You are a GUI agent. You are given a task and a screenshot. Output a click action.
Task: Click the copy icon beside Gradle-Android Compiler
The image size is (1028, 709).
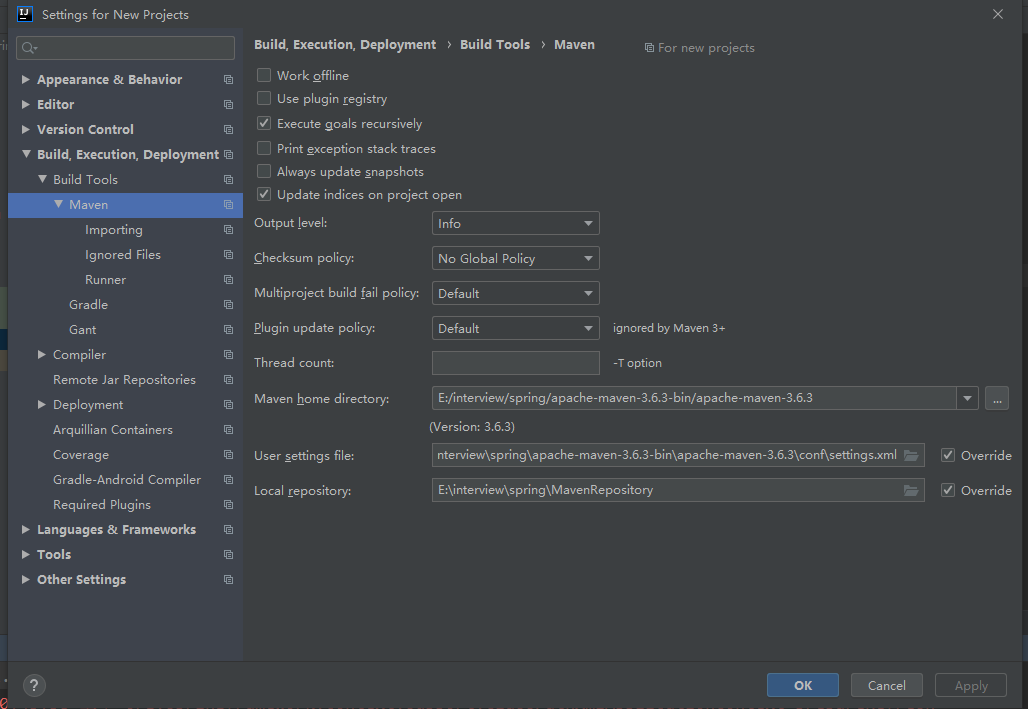coord(228,479)
